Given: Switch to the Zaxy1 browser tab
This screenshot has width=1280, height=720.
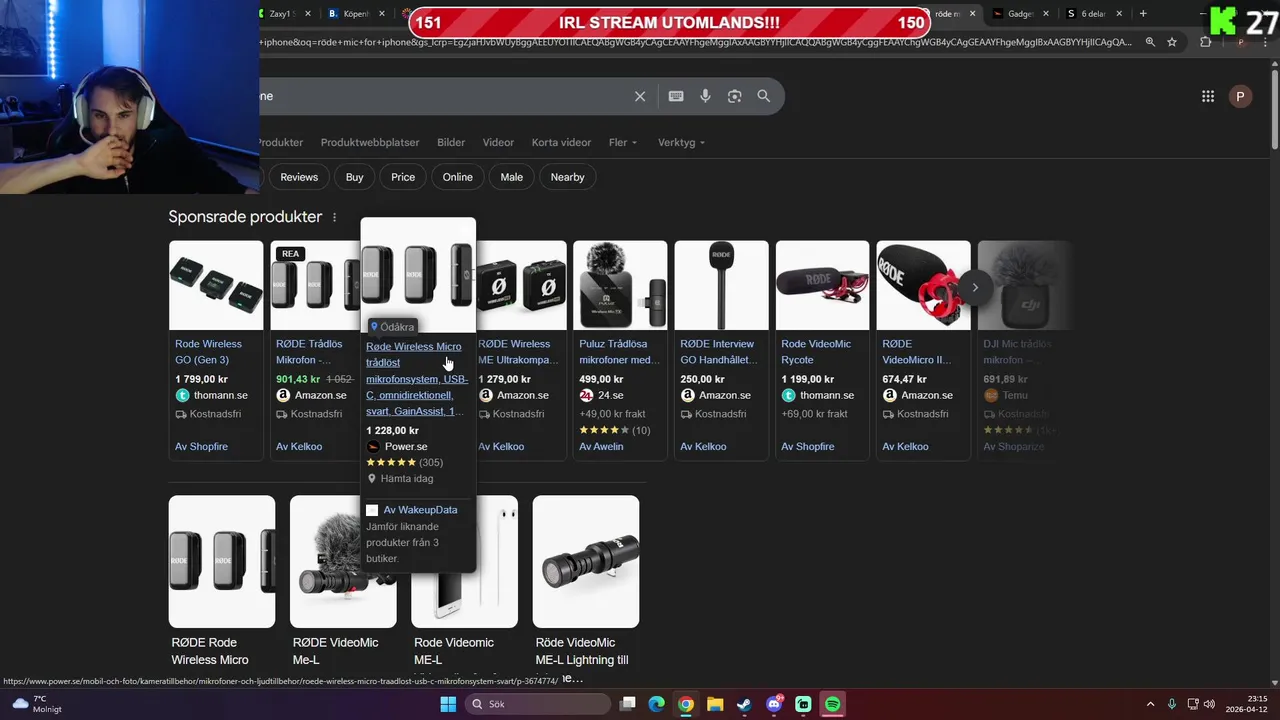Looking at the screenshot, I should (x=285, y=14).
